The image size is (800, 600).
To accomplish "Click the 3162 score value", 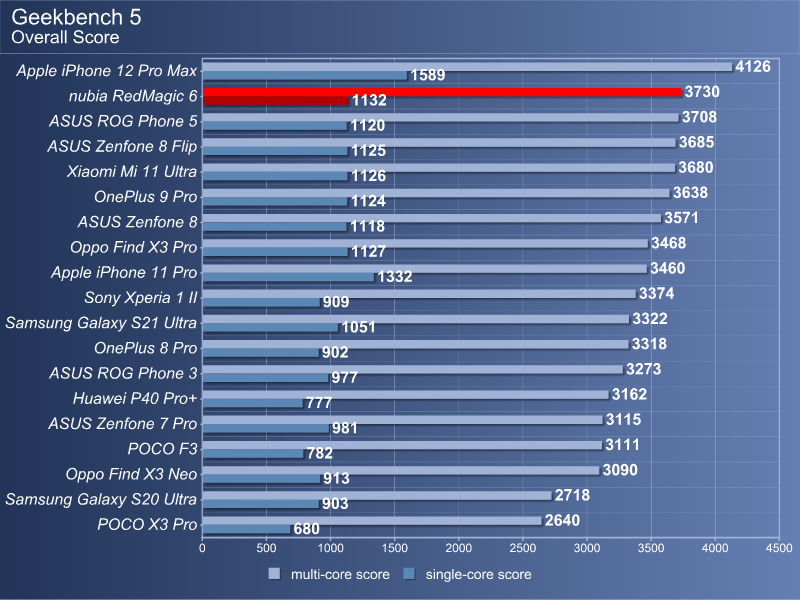I will (630, 394).
